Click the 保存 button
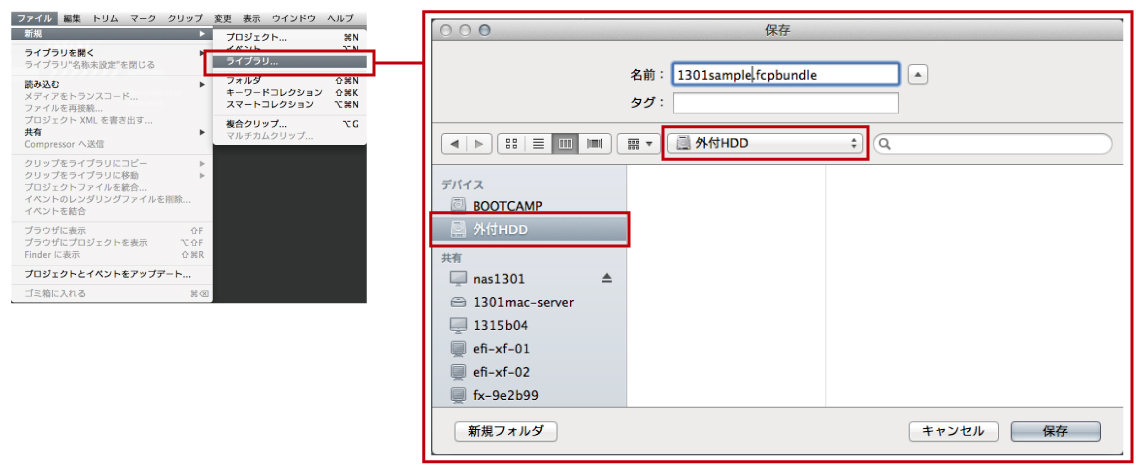The height and width of the screenshot is (473, 1145). click(x=1055, y=431)
